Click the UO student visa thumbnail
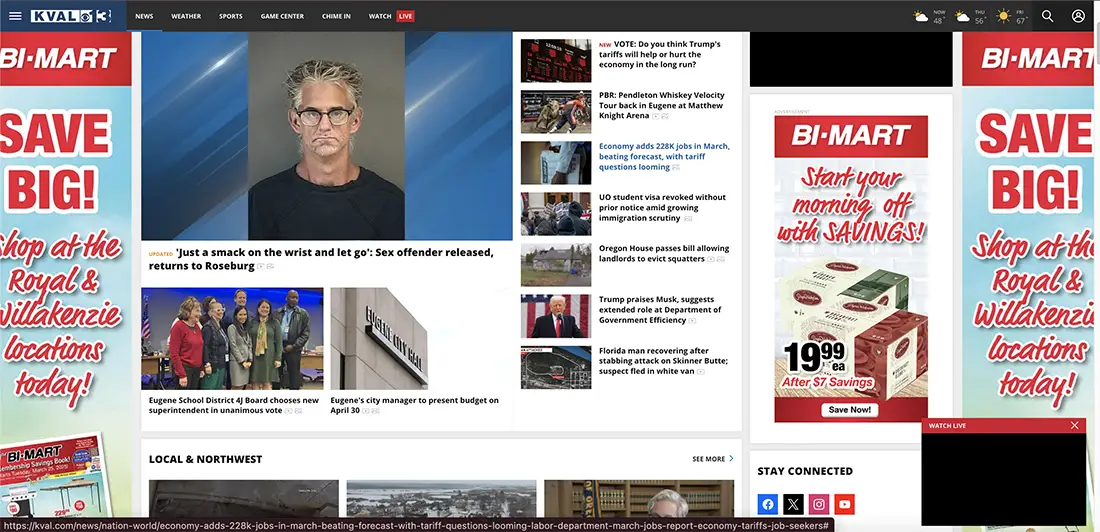Screen dimensions: 1100x532 pos(556,214)
